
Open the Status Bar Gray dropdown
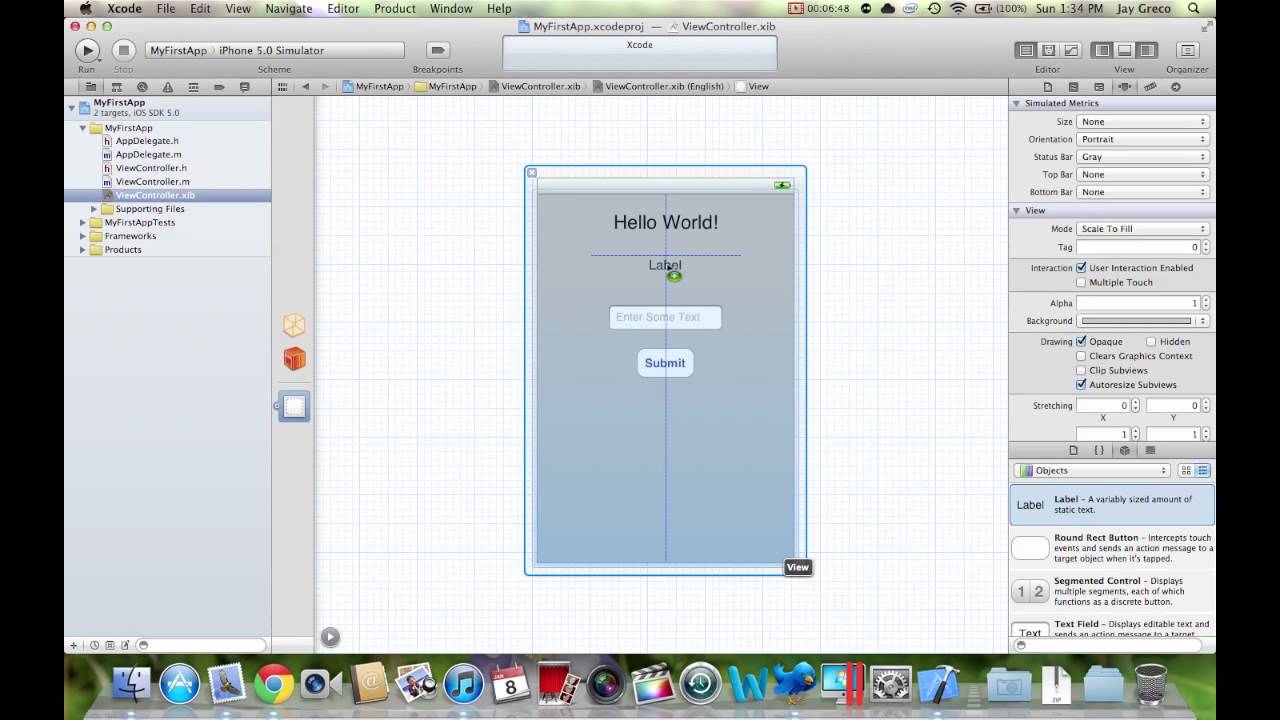point(1143,157)
